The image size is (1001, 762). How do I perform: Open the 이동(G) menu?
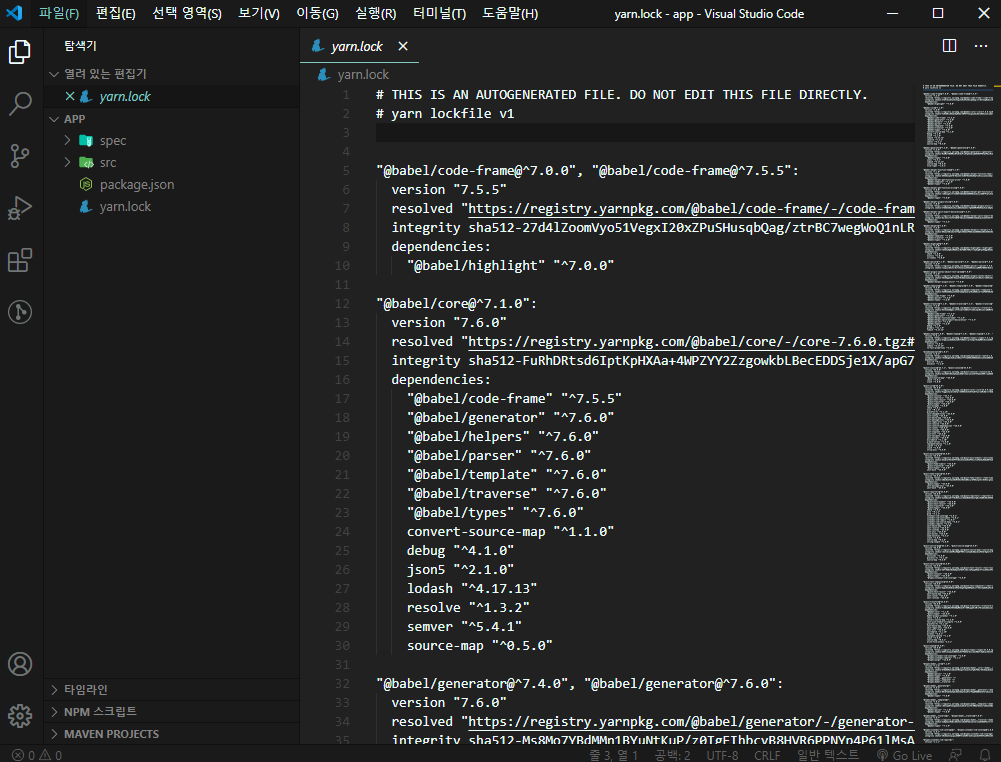[x=317, y=13]
